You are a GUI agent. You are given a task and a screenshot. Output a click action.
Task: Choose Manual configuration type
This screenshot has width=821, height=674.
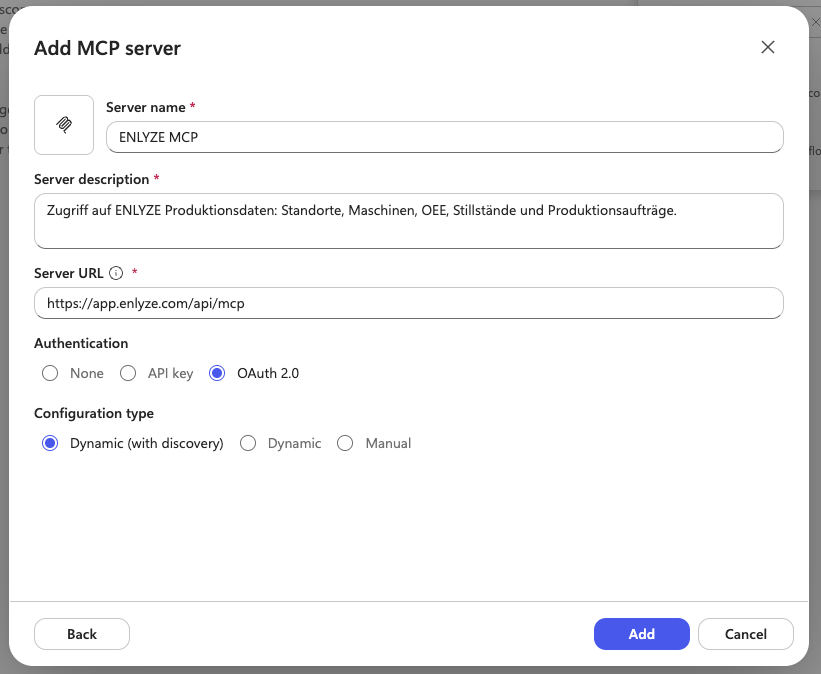[345, 444]
